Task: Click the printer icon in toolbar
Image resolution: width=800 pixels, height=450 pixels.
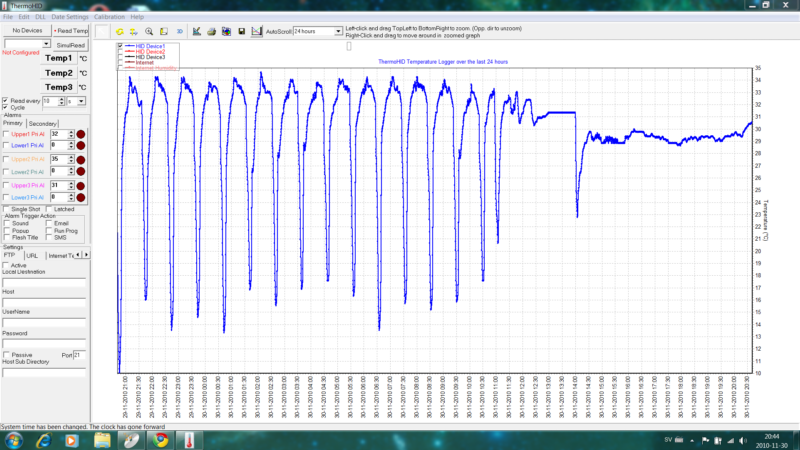Action: pos(211,31)
